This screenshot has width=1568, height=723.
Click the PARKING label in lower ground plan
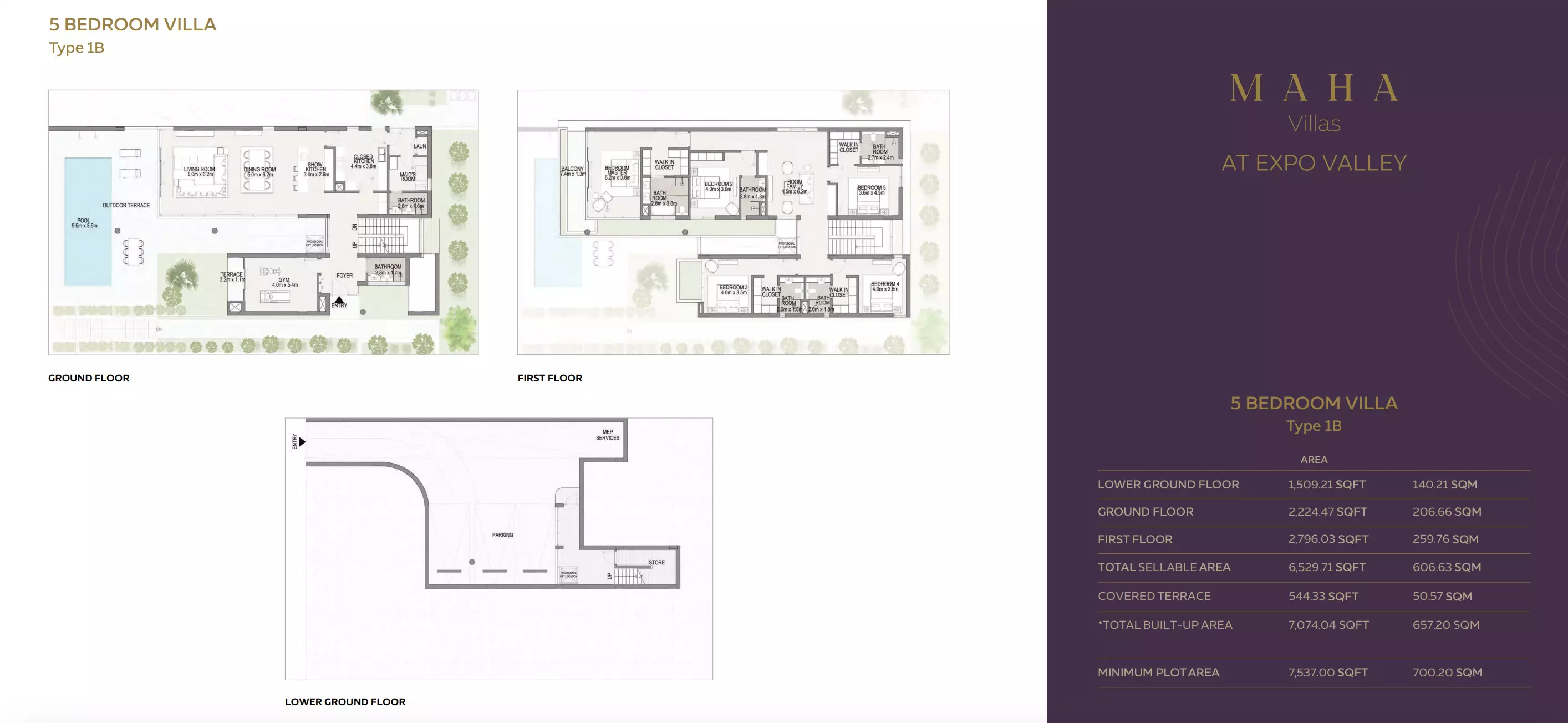(x=502, y=535)
